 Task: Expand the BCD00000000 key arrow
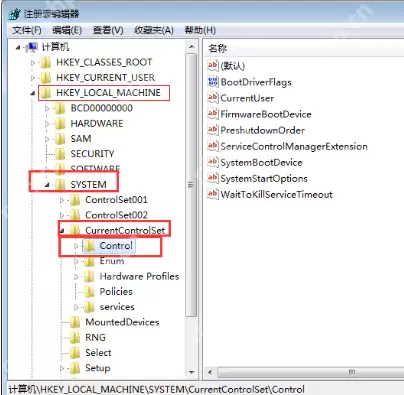[47, 108]
